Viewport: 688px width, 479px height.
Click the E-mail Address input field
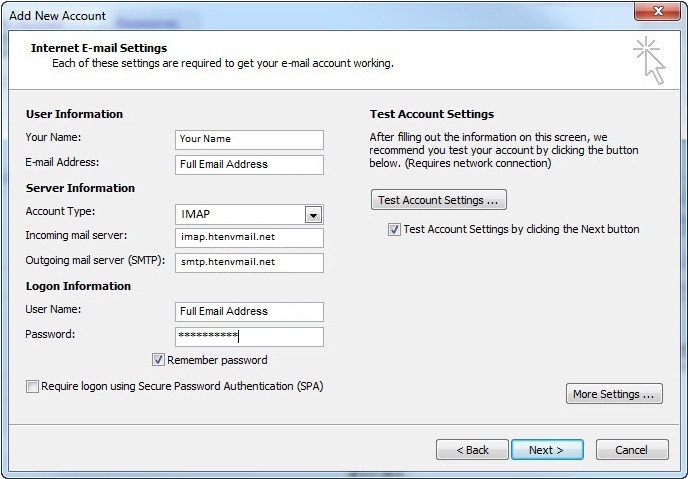[x=249, y=164]
